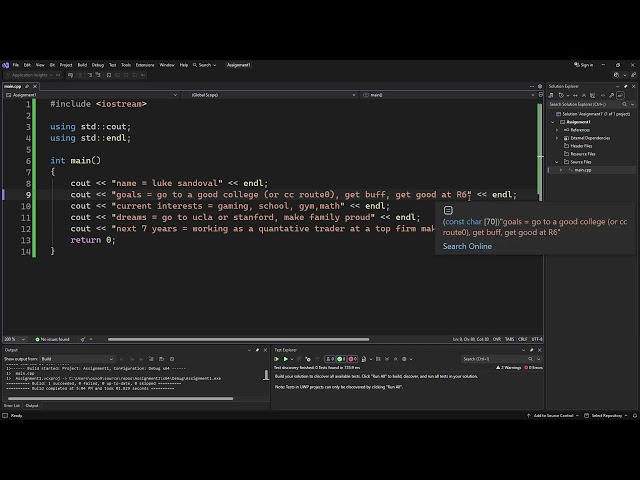Click the Search box in title bar
The height and width of the screenshot is (480, 640).
pyautogui.click(x=204, y=65)
